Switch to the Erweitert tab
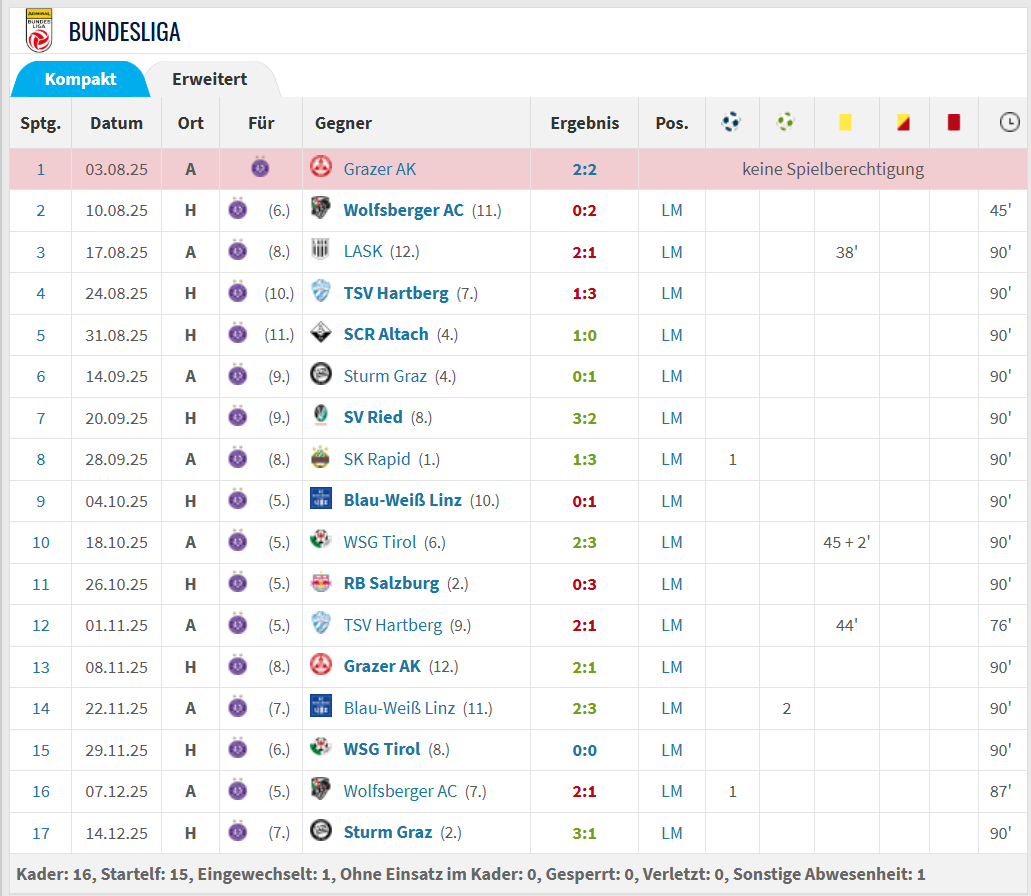Screen dimensions: 1031x896 [x=209, y=79]
